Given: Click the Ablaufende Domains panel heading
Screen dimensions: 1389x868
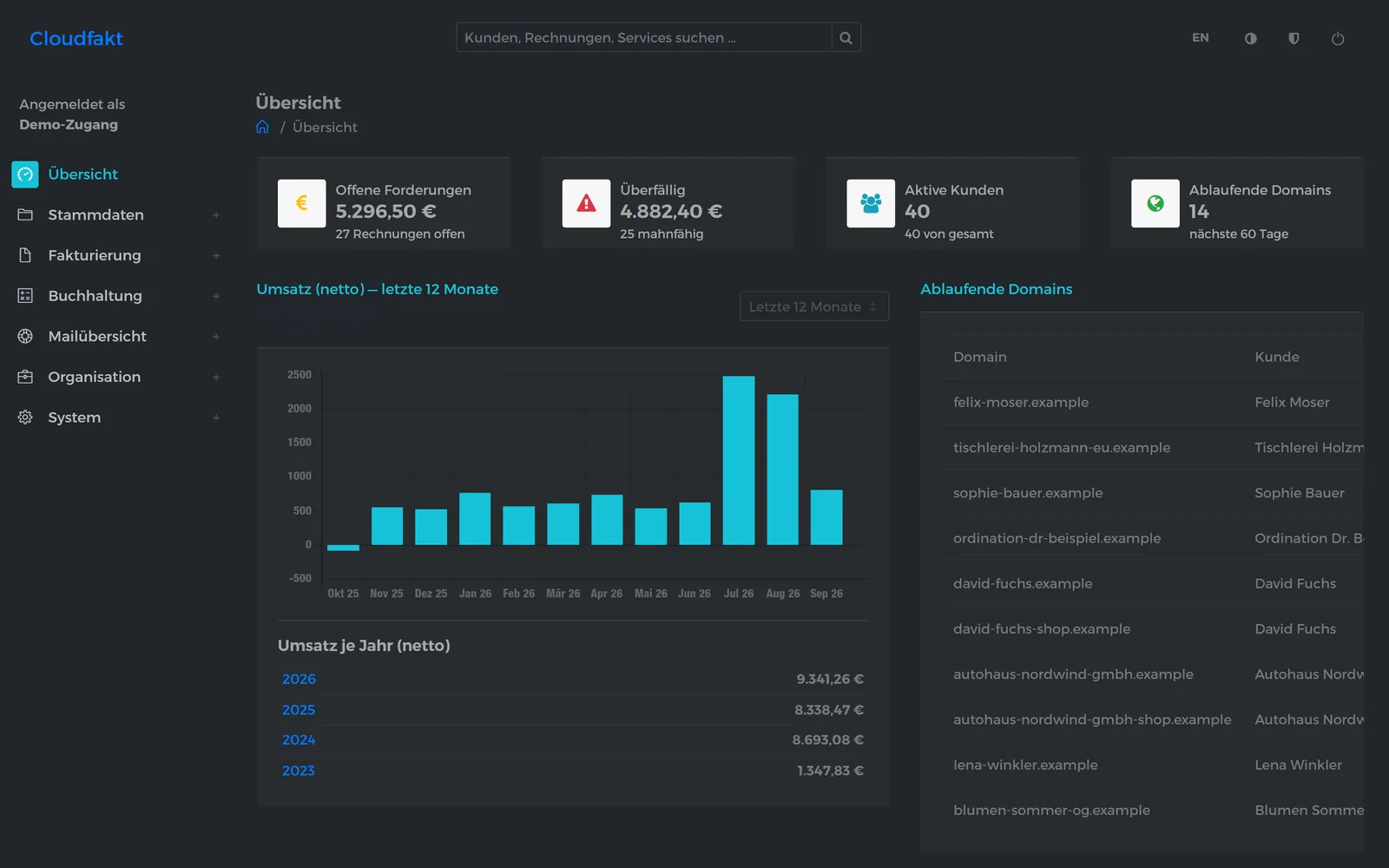Looking at the screenshot, I should tap(996, 289).
